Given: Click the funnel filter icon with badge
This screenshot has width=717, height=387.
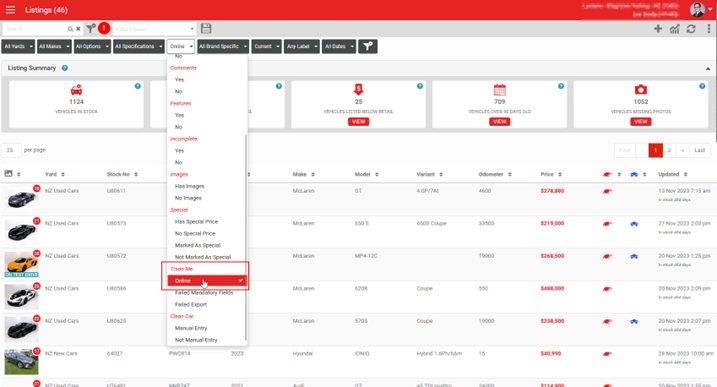Looking at the screenshot, I should (91, 28).
